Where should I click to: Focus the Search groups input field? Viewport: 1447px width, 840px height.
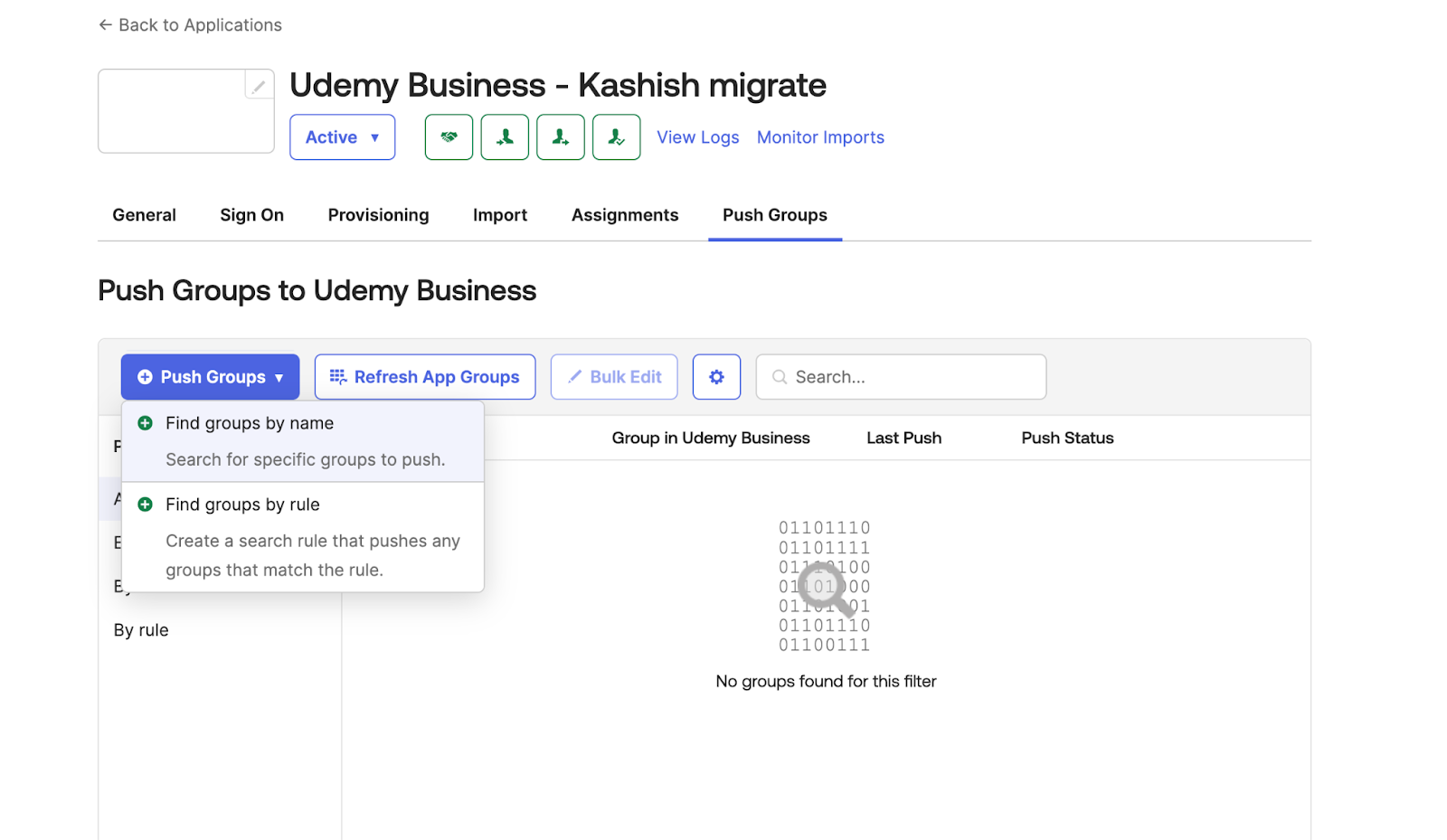coord(901,377)
